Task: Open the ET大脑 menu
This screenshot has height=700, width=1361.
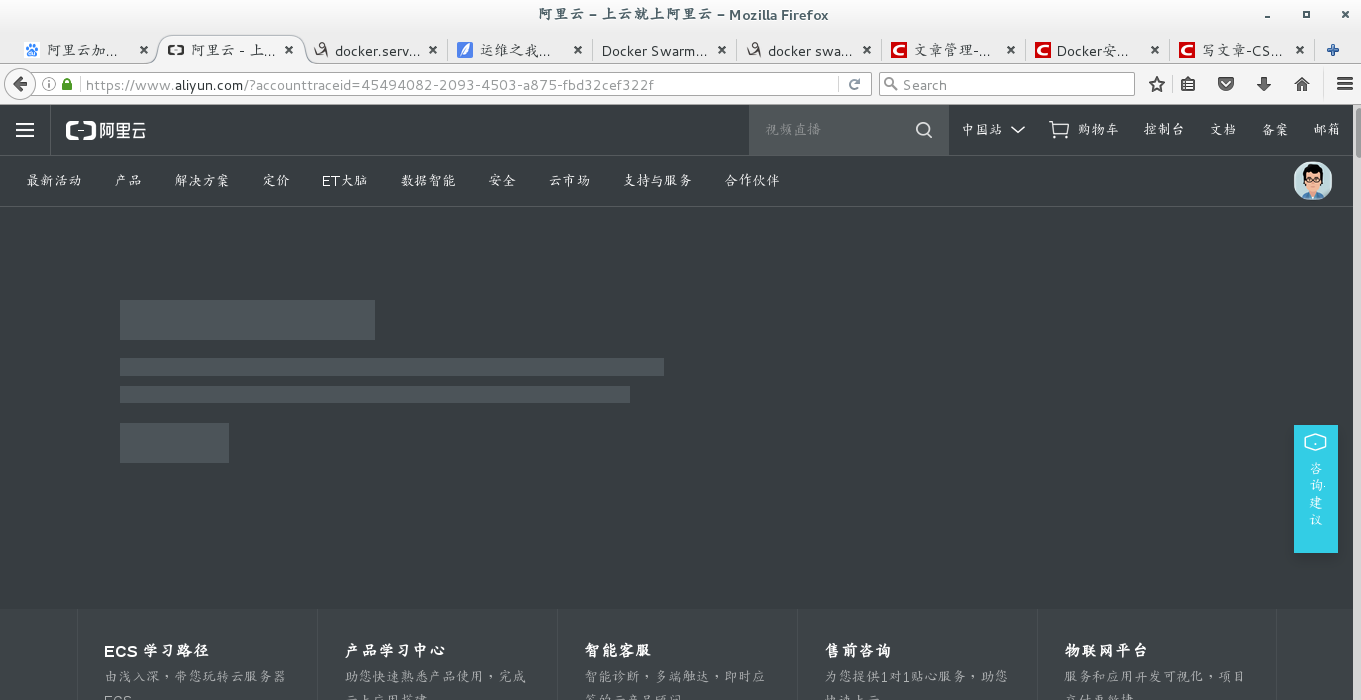Action: click(344, 181)
